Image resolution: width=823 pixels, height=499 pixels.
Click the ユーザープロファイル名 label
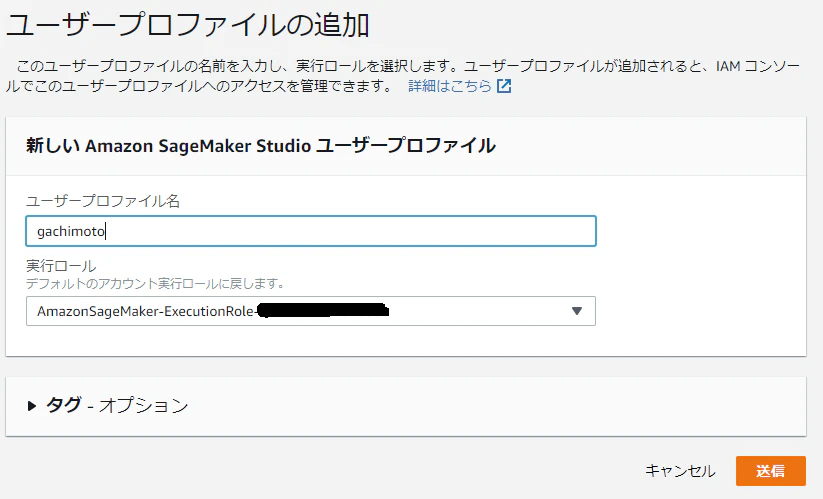coord(103,201)
